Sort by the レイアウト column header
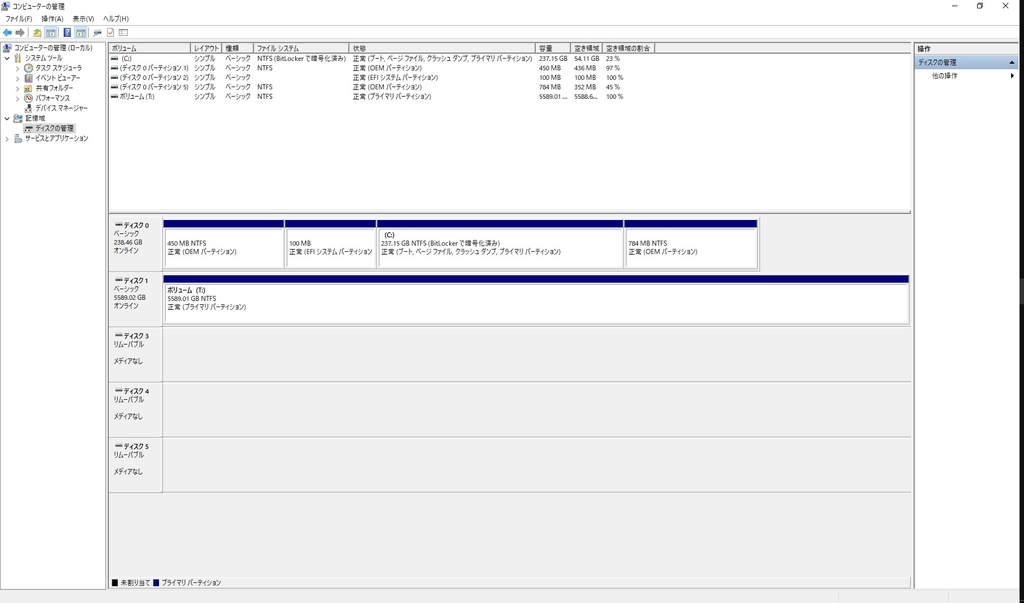Screen dimensions: 1024x603 click(x=206, y=48)
